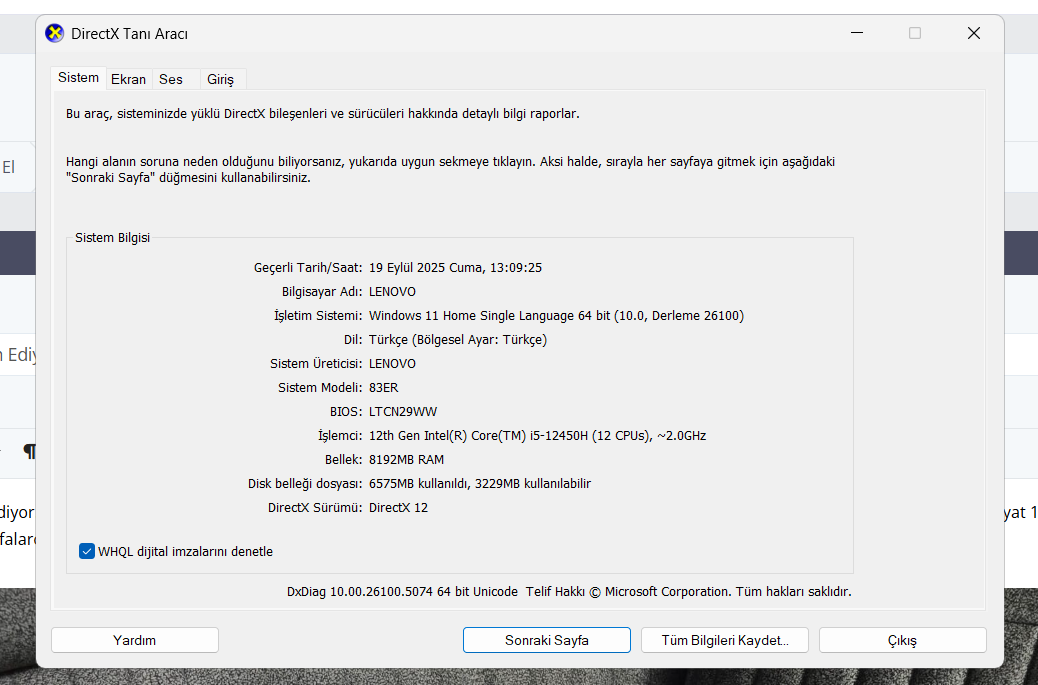Click the Sistem Modeli value 83ER
This screenshot has width=1038, height=685.
(384, 388)
